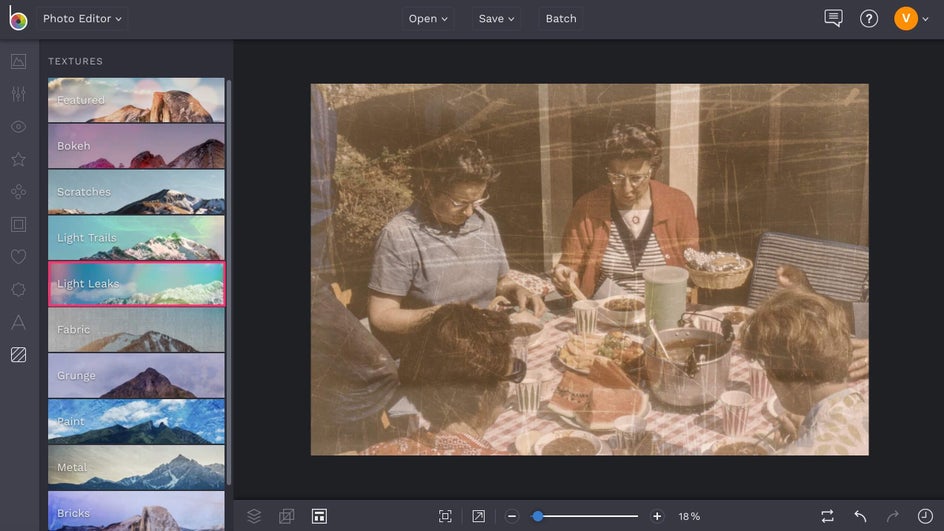Click the Undo arrow icon
Image resolution: width=944 pixels, height=531 pixels.
860,516
